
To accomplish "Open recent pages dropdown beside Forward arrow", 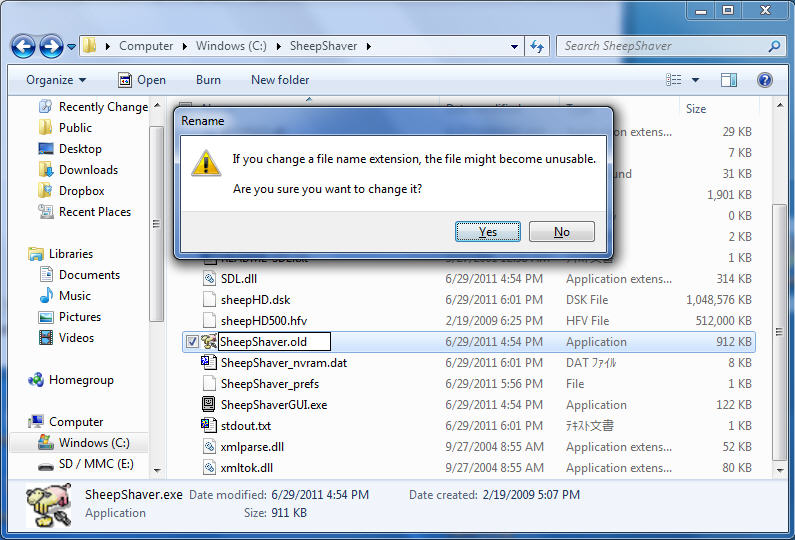I will (x=71, y=47).
